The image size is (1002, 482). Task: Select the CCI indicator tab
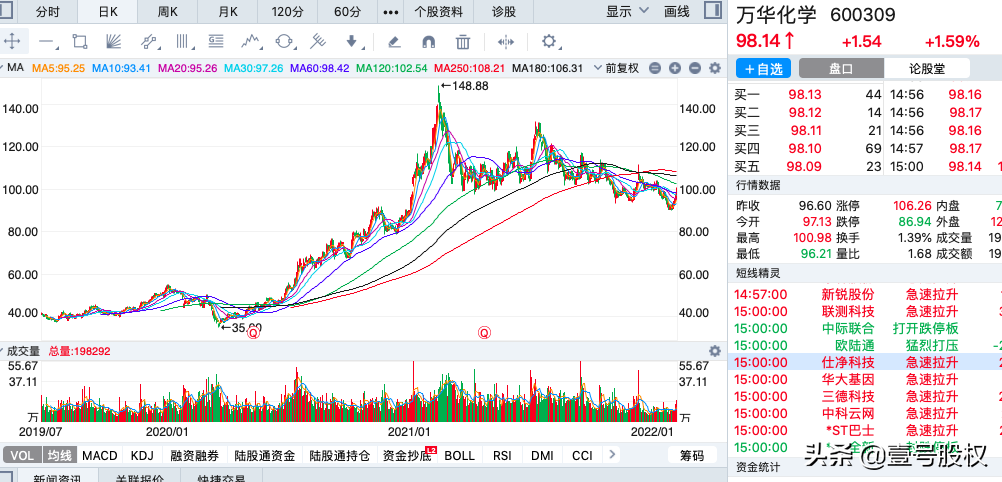coord(582,455)
